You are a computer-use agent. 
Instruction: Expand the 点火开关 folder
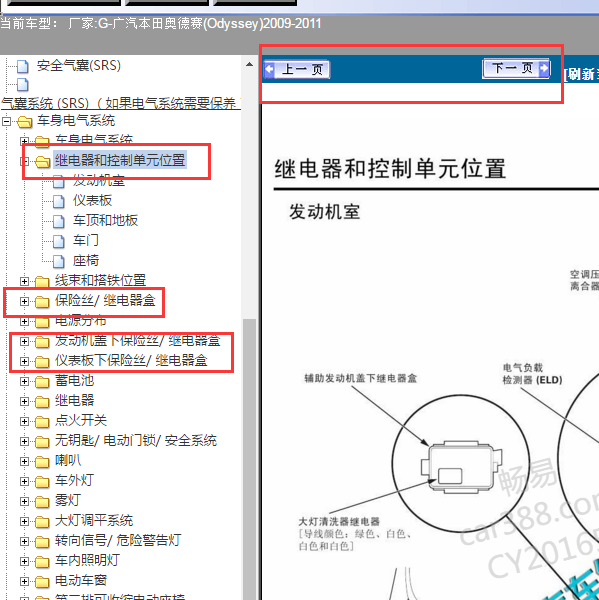(x=24, y=421)
